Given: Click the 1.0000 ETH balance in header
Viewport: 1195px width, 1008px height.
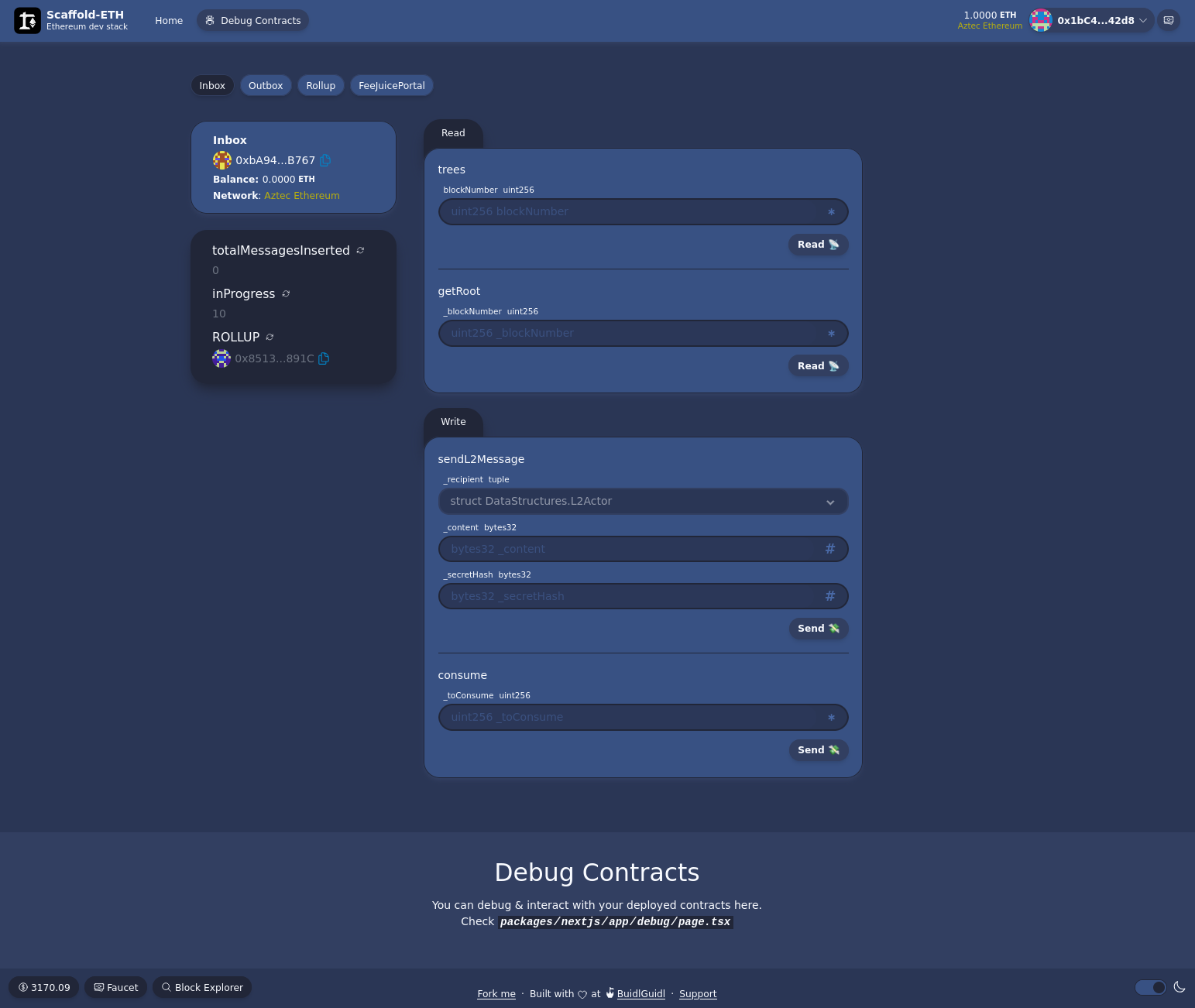Looking at the screenshot, I should click(990, 15).
